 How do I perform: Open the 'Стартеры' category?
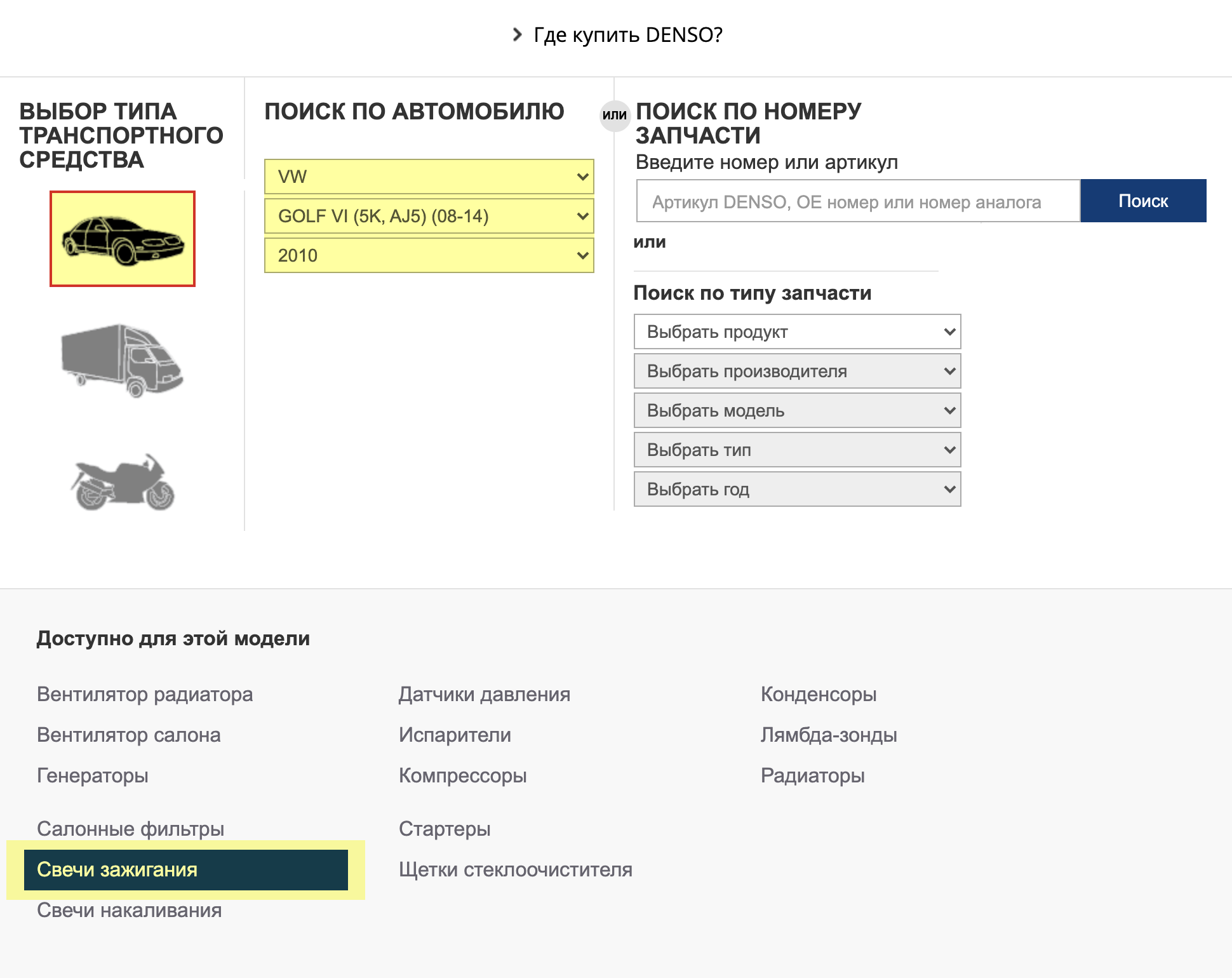(x=445, y=829)
